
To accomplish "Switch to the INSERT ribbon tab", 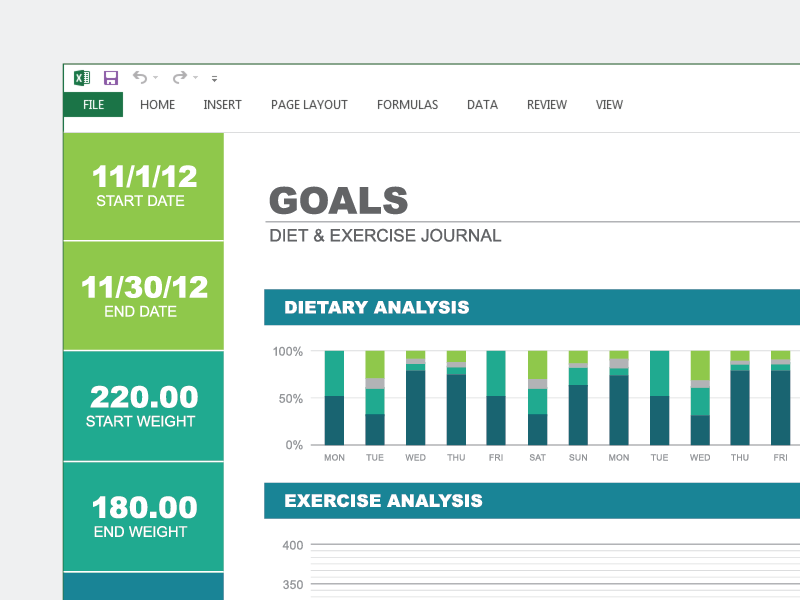I will tap(222, 105).
